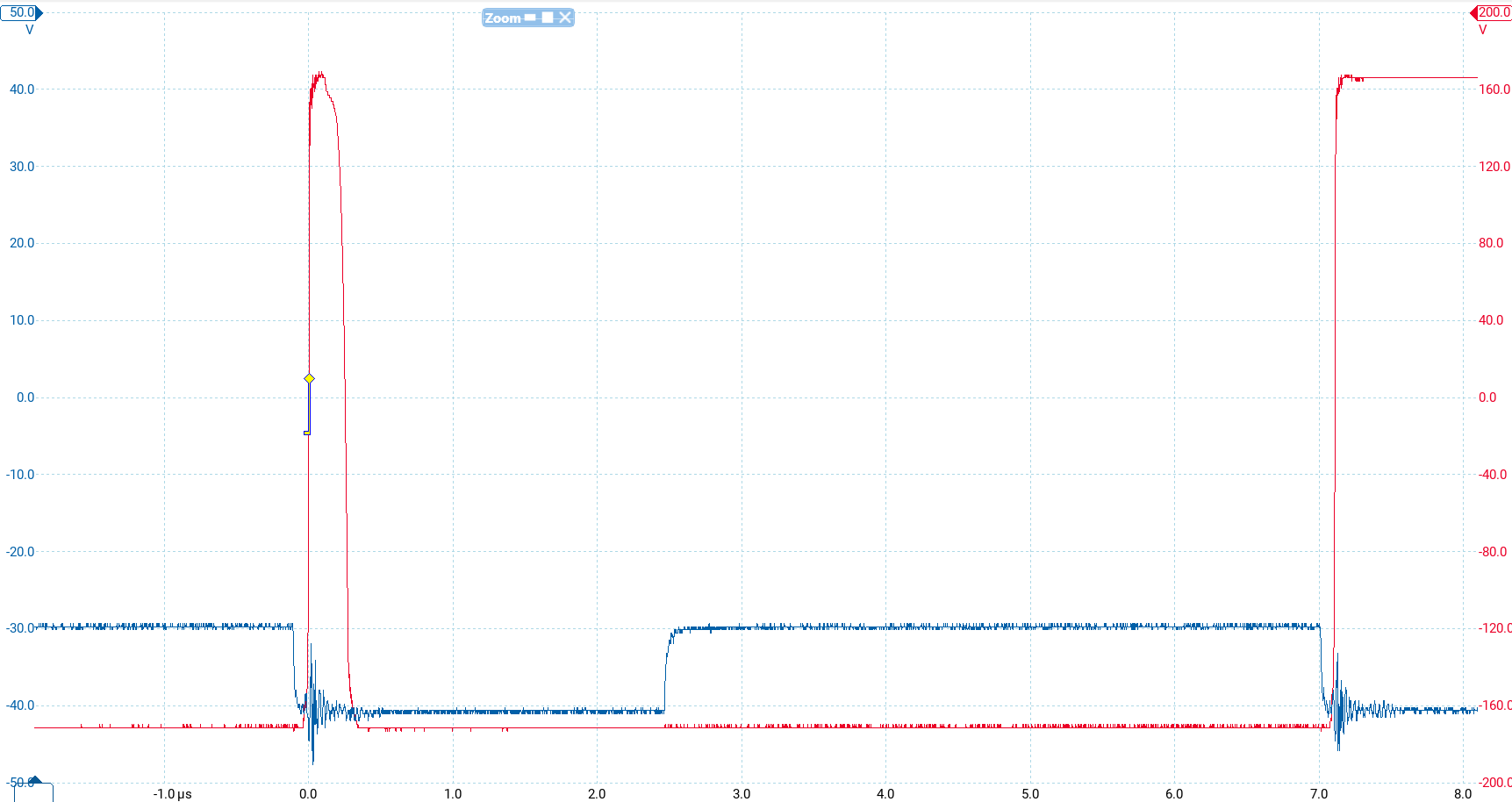Minimize the Zoom overview panel

coord(530,18)
